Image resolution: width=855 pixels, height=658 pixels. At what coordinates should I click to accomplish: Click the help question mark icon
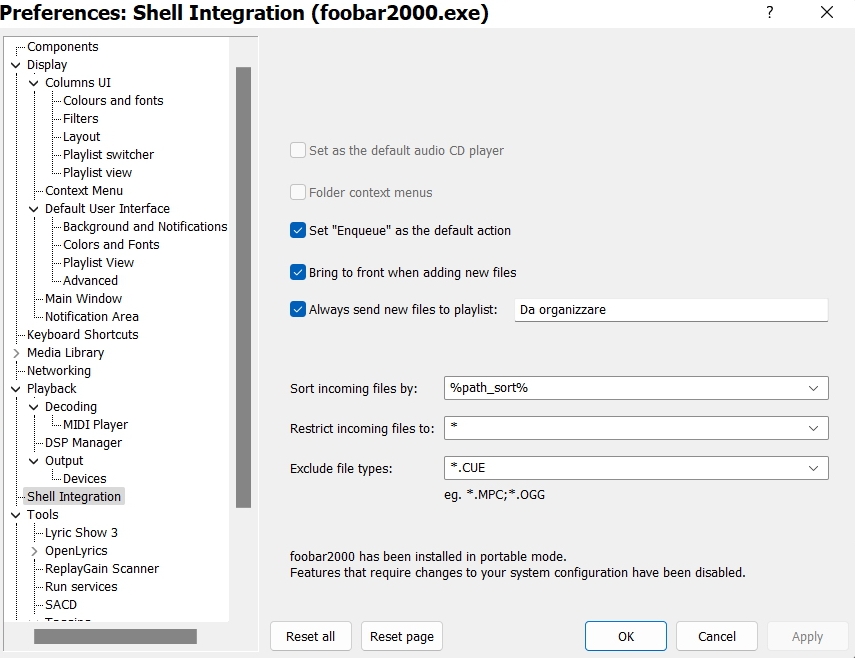[x=769, y=13]
